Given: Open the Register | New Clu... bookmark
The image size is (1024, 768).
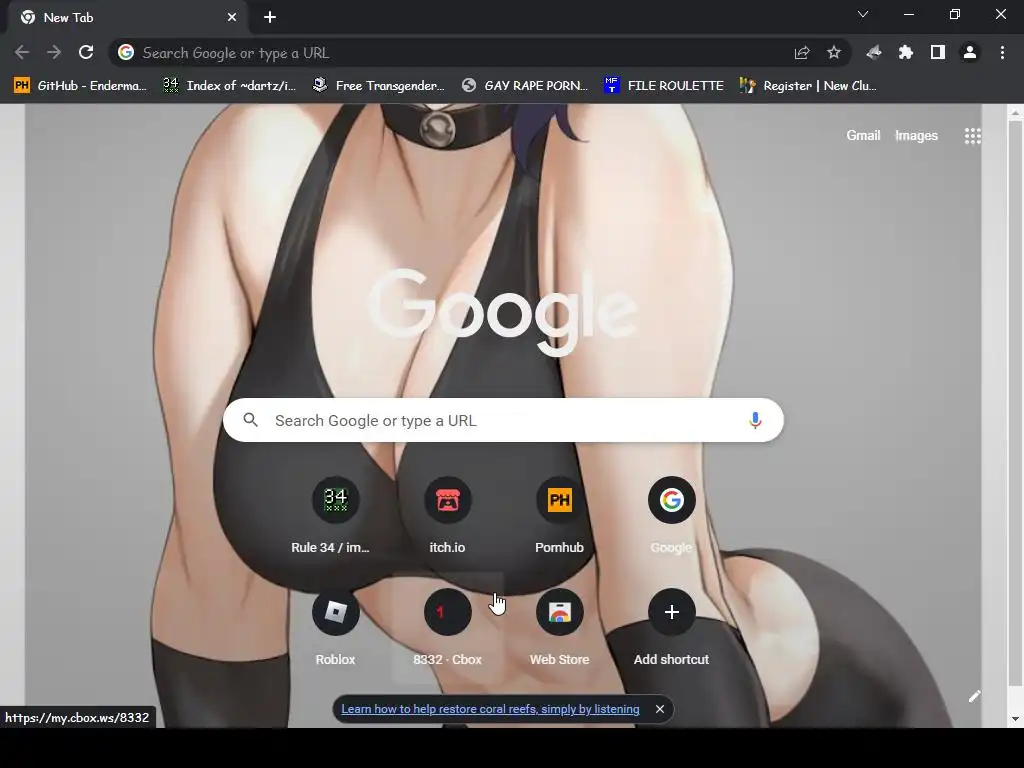Looking at the screenshot, I should click(808, 86).
